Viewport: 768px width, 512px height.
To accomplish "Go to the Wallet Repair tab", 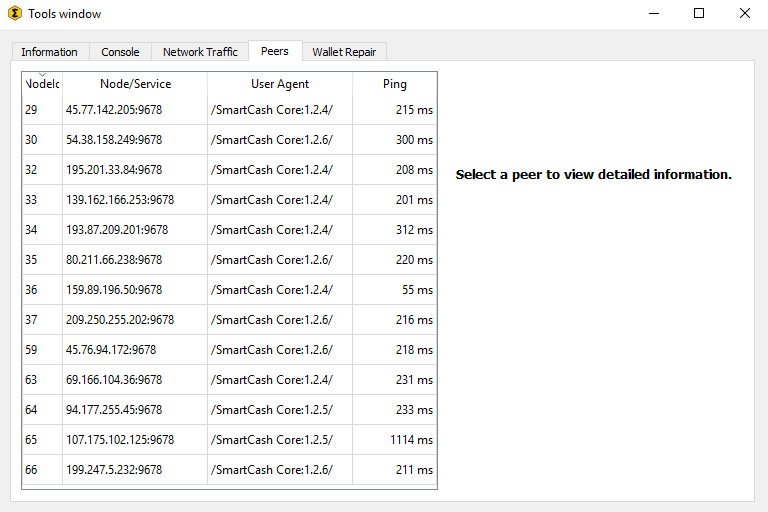I will 344,52.
